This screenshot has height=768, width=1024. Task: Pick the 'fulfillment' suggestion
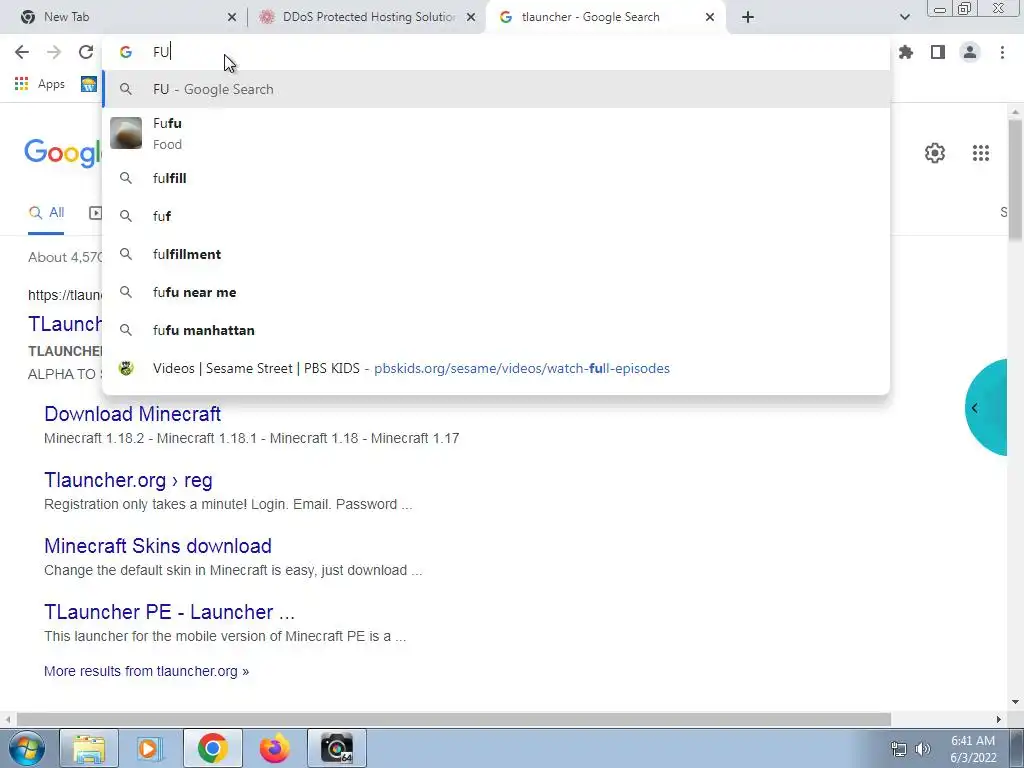click(496, 254)
